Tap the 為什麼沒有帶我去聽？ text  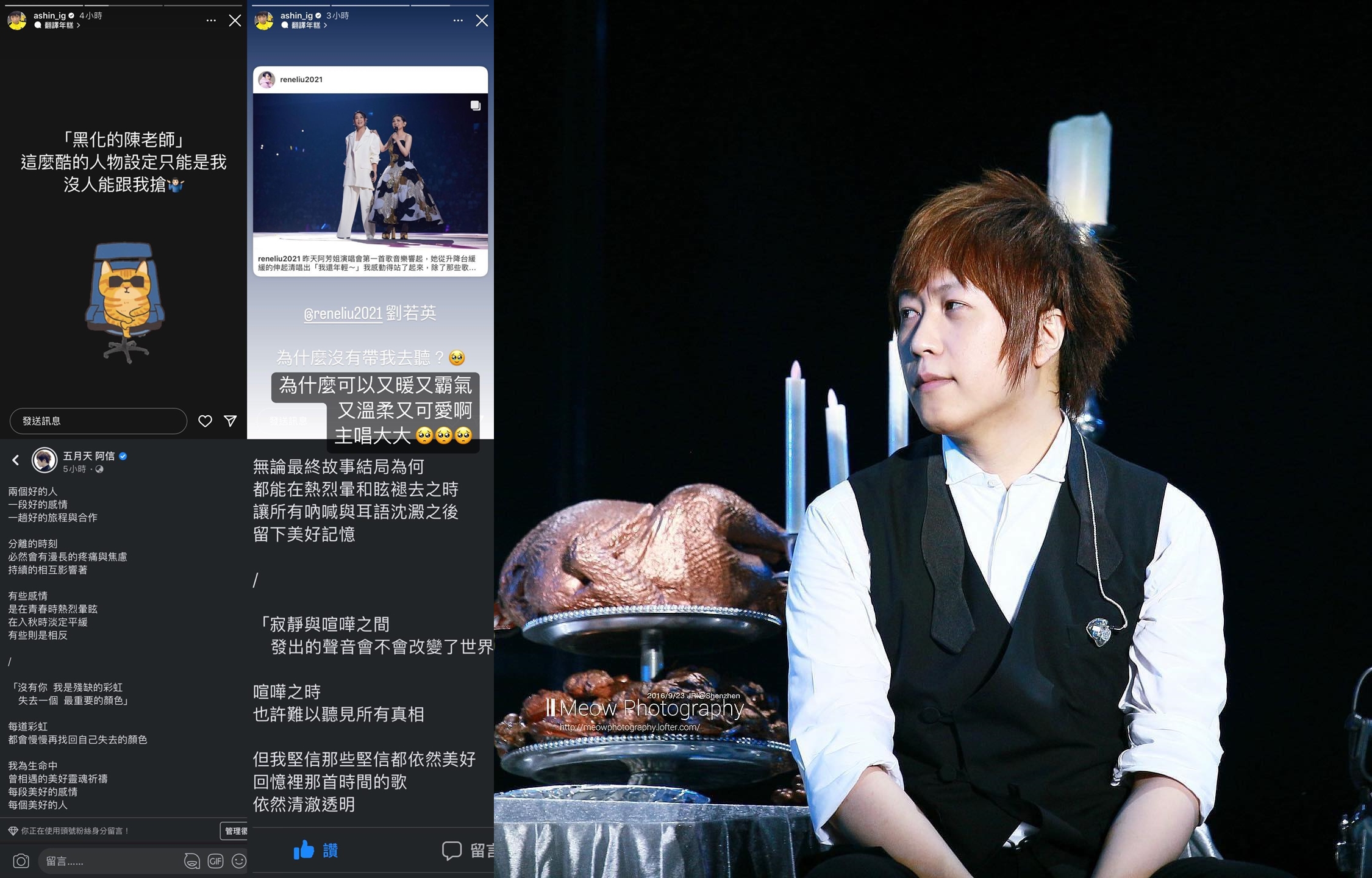(x=362, y=357)
